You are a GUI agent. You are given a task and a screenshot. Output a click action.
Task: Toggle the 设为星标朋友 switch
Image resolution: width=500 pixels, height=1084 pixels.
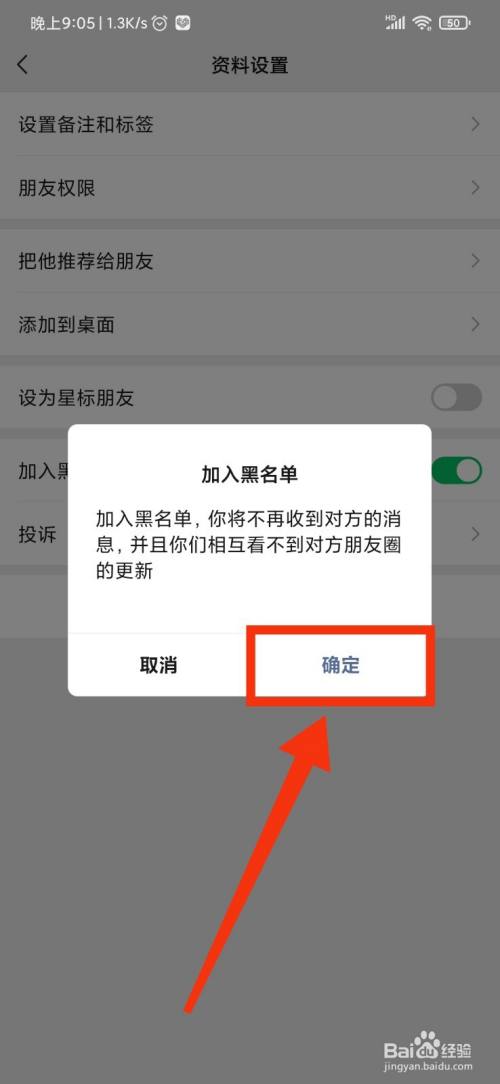pos(456,398)
